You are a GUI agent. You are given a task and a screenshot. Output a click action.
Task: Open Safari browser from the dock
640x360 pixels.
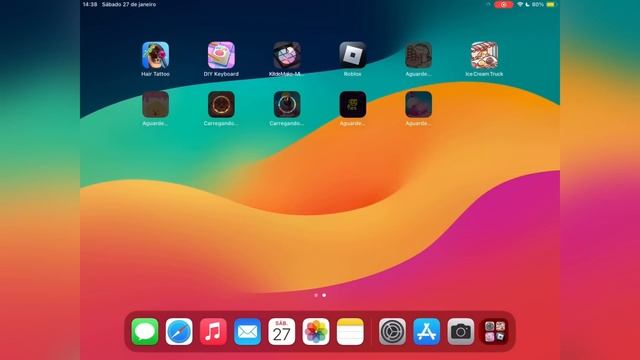[x=179, y=331]
